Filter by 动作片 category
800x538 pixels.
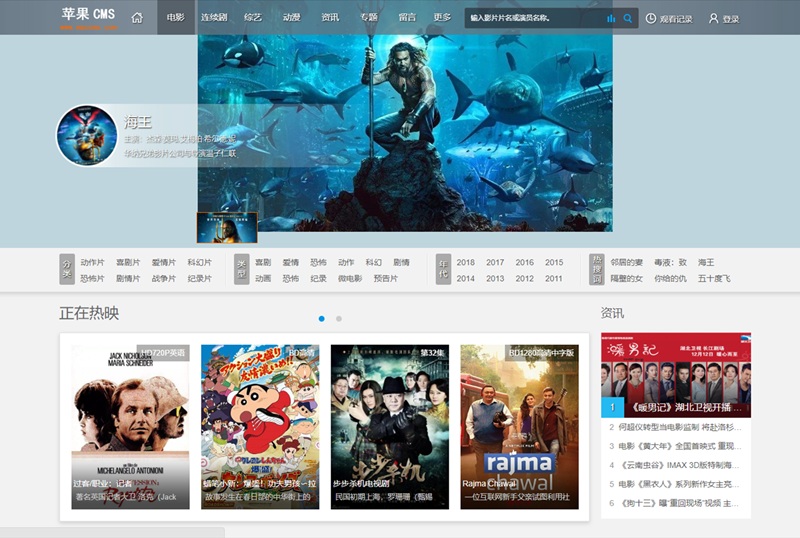[x=92, y=262]
